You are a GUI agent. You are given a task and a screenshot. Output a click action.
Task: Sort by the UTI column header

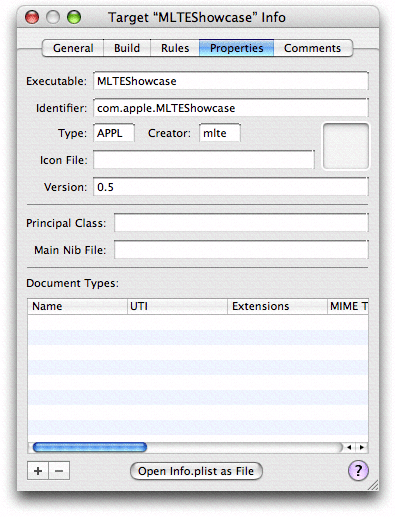177,306
